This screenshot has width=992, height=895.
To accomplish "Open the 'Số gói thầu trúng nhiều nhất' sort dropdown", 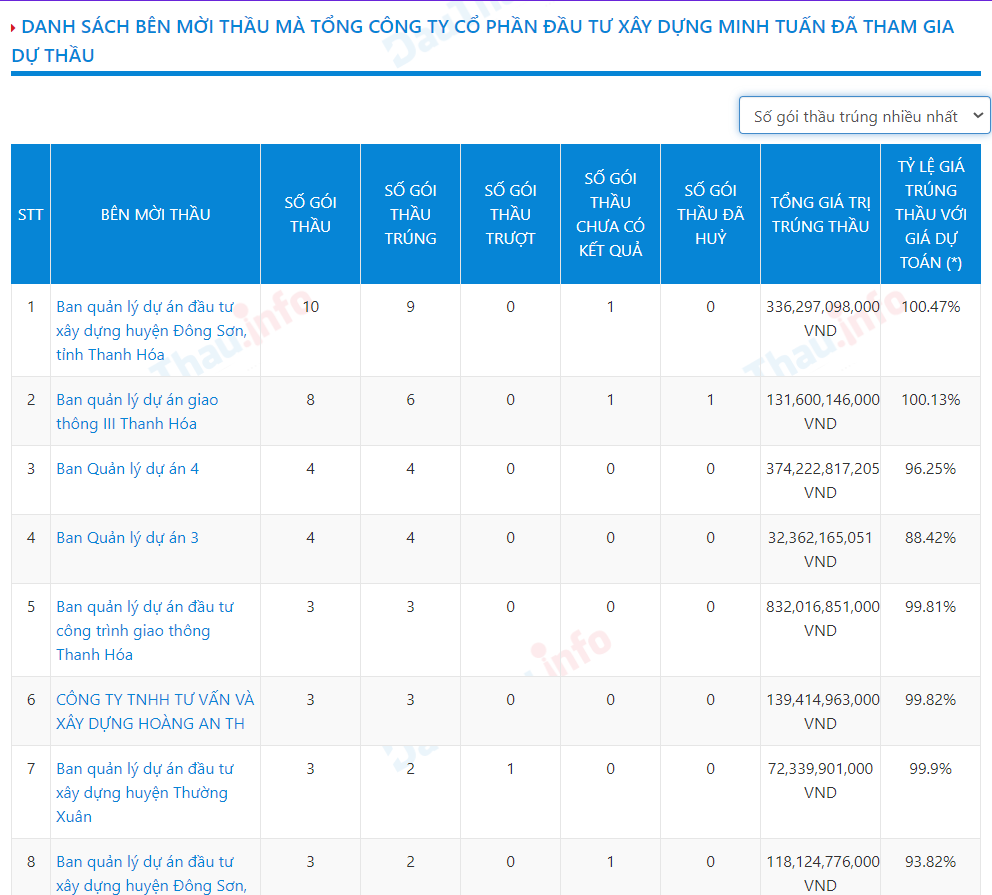I will click(864, 116).
